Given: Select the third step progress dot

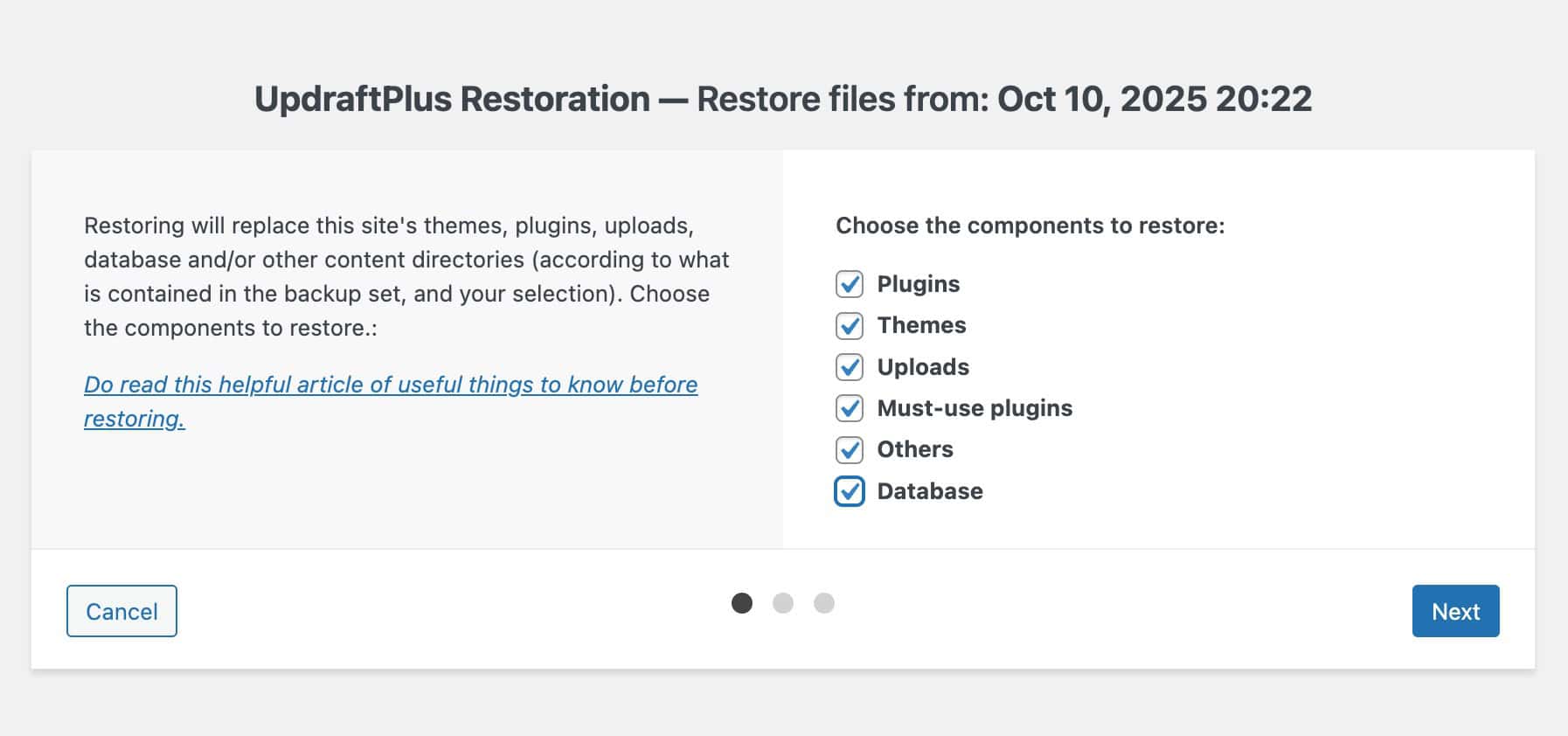Looking at the screenshot, I should (x=824, y=603).
